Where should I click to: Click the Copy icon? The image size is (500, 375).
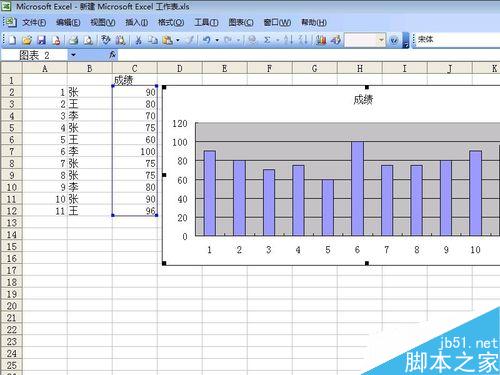pos(153,40)
